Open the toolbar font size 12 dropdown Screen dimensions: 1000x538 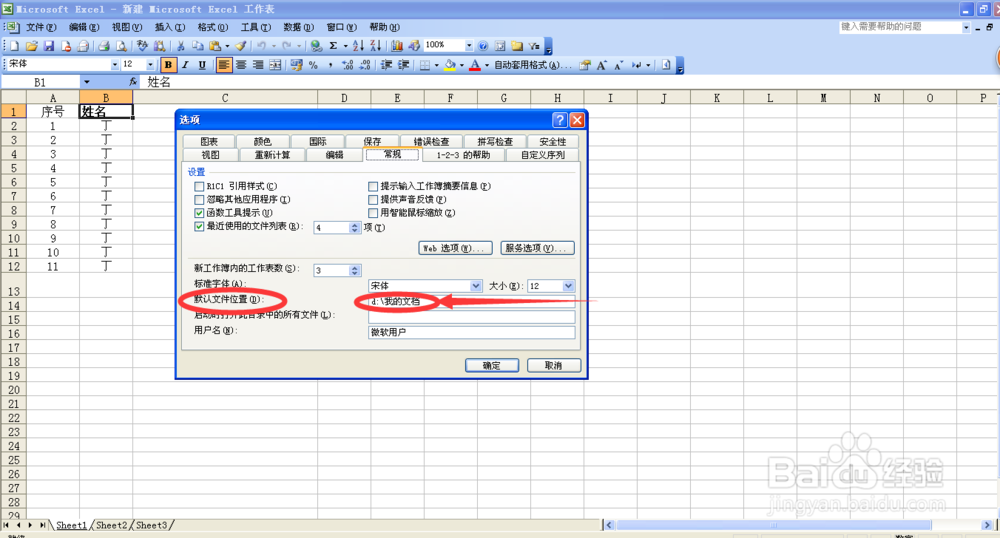click(151, 64)
